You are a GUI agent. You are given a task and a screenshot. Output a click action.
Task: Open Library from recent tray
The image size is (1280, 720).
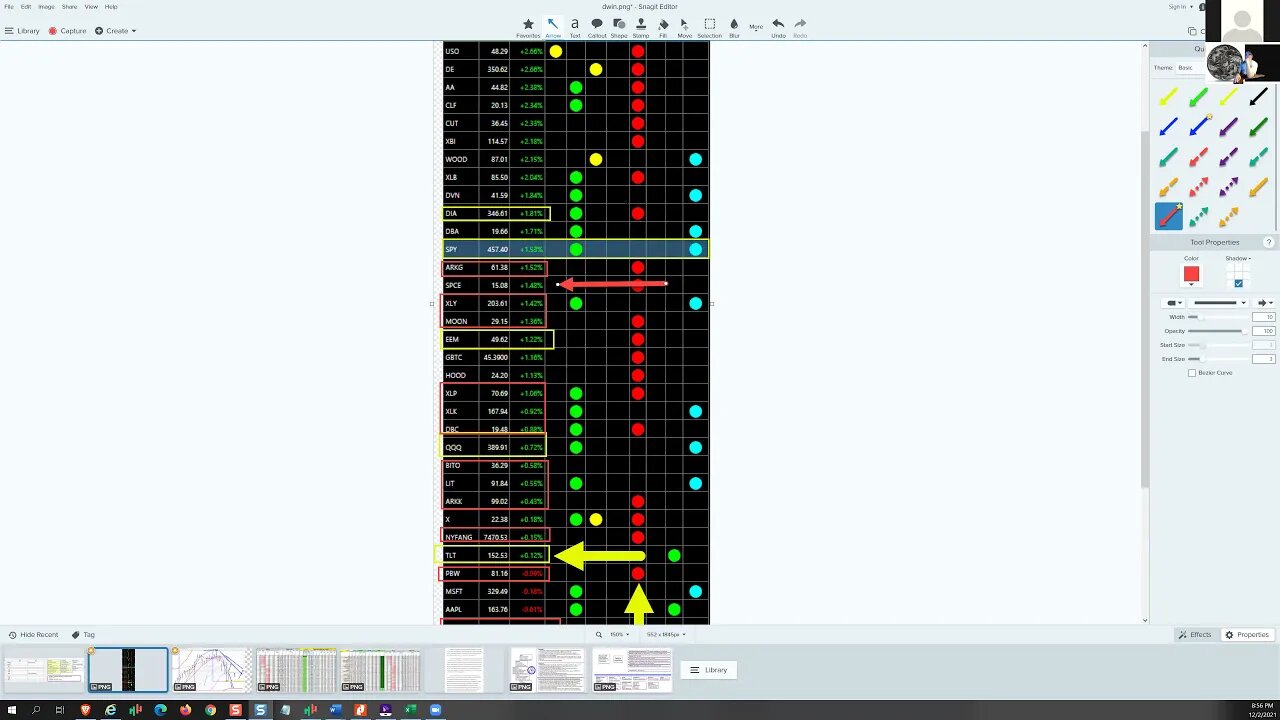pyautogui.click(x=709, y=670)
